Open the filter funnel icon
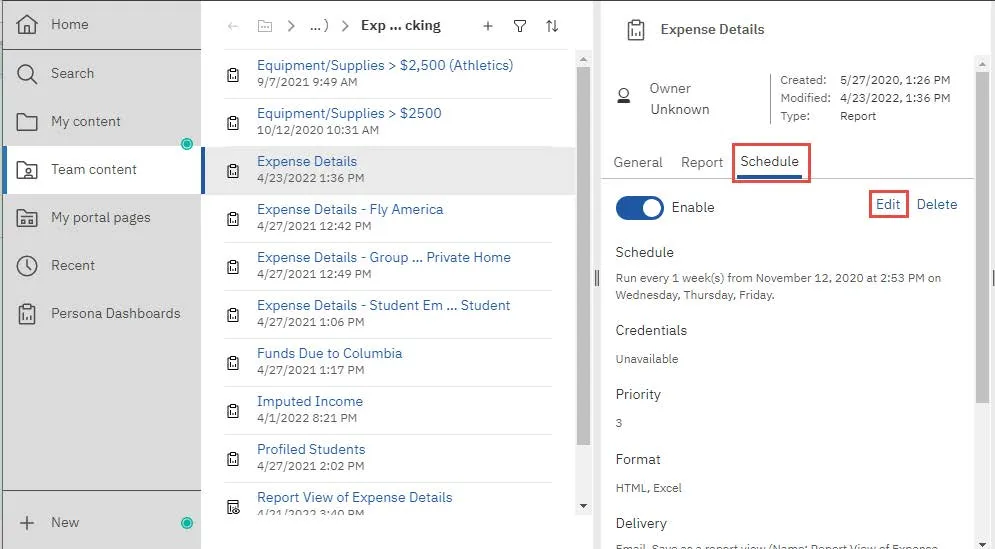This screenshot has width=995, height=549. tap(520, 26)
